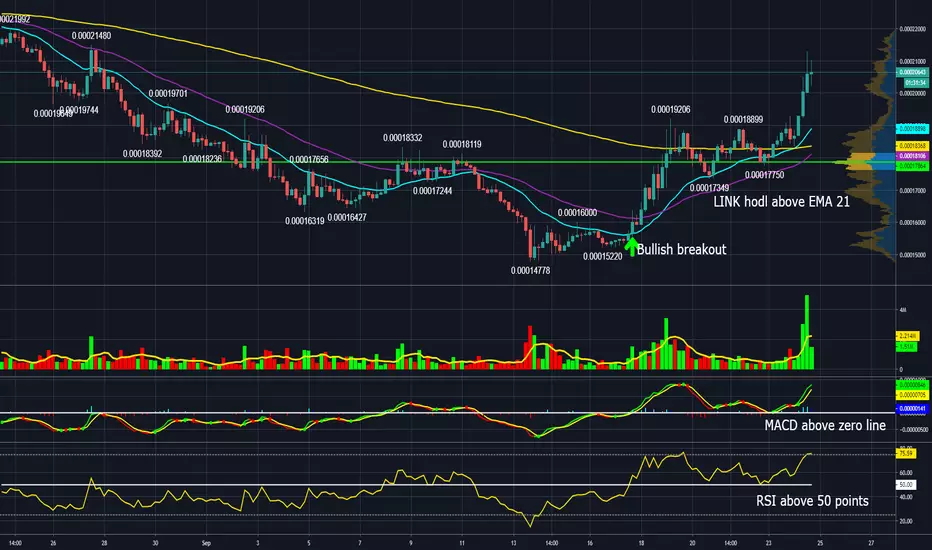Click the 40.00 RSI axis tick
Viewport: 932px width, 550px height.
(x=906, y=497)
